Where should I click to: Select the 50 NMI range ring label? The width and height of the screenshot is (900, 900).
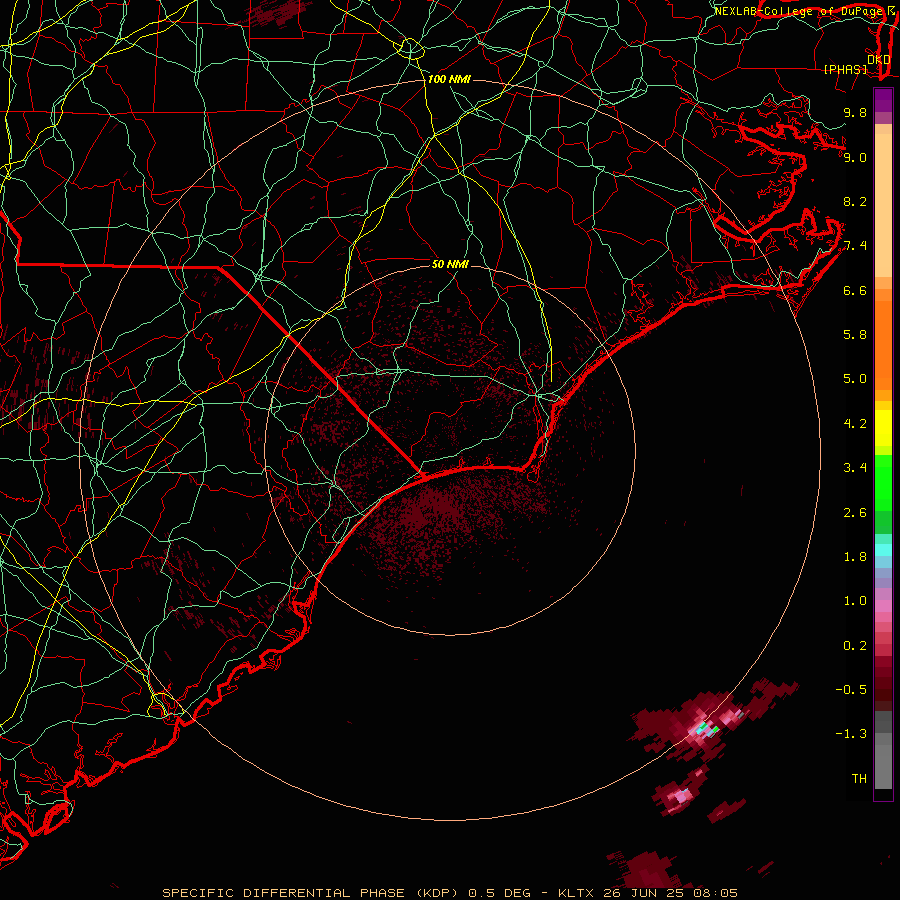(450, 264)
